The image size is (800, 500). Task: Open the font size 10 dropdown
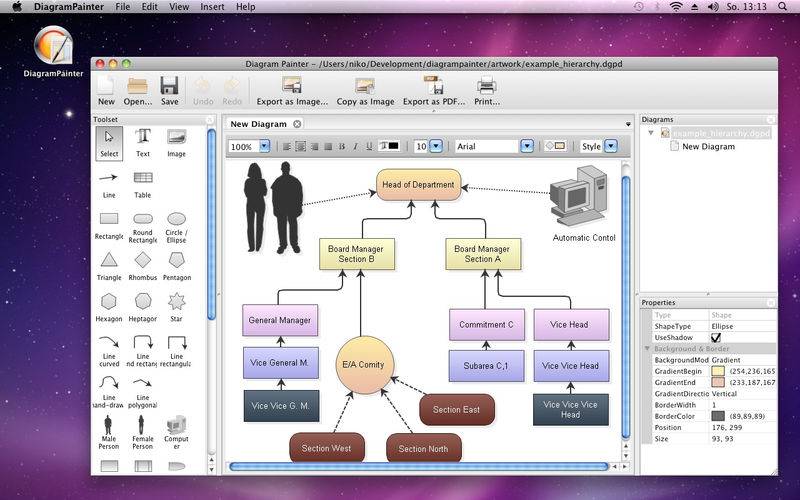(x=436, y=146)
